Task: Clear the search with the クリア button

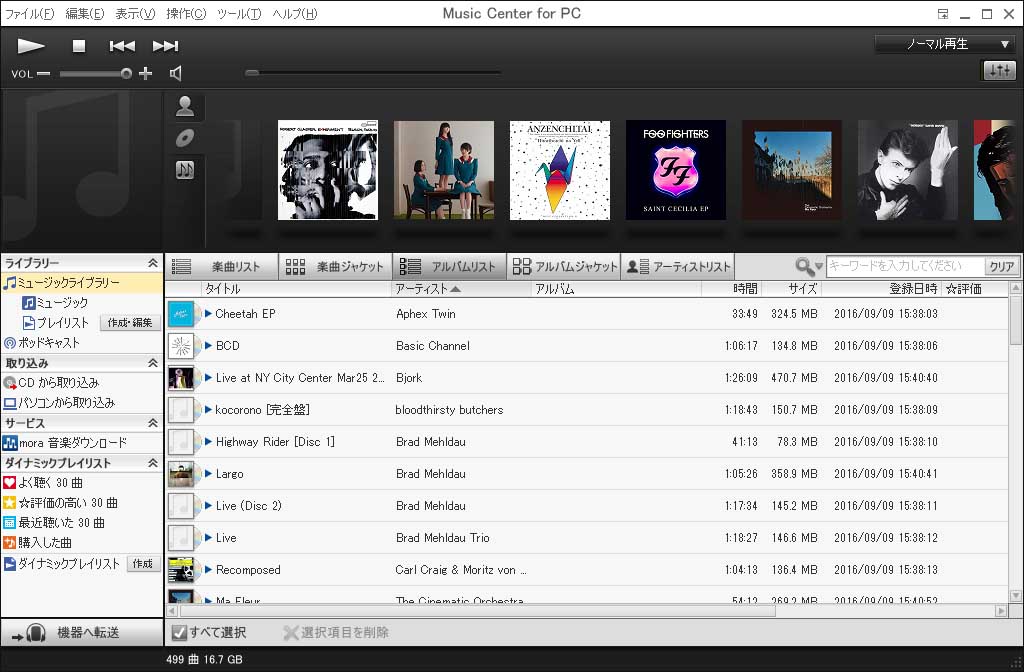Action: pyautogui.click(x=1002, y=266)
